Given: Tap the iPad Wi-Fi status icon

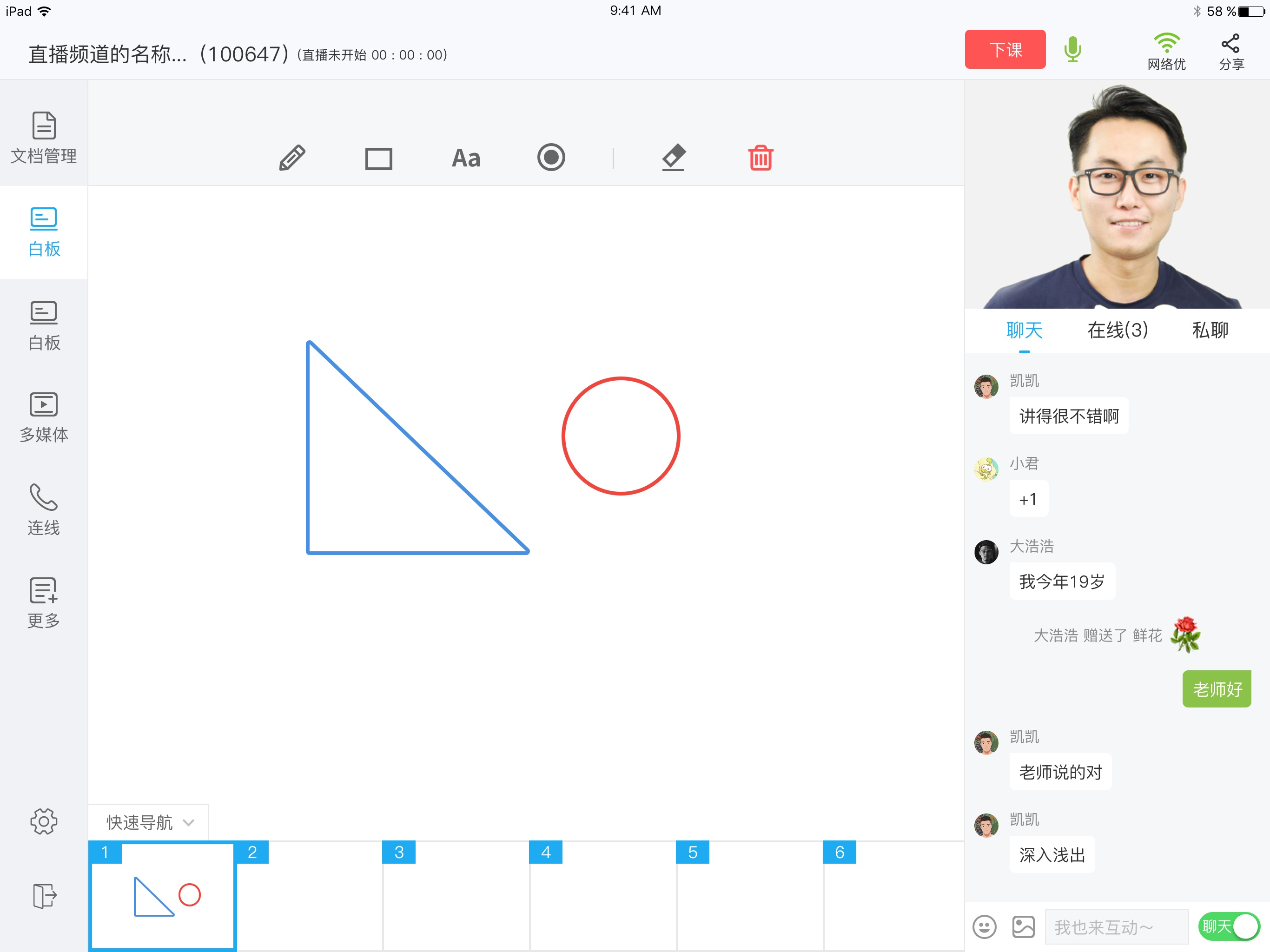Looking at the screenshot, I should pyautogui.click(x=44, y=11).
